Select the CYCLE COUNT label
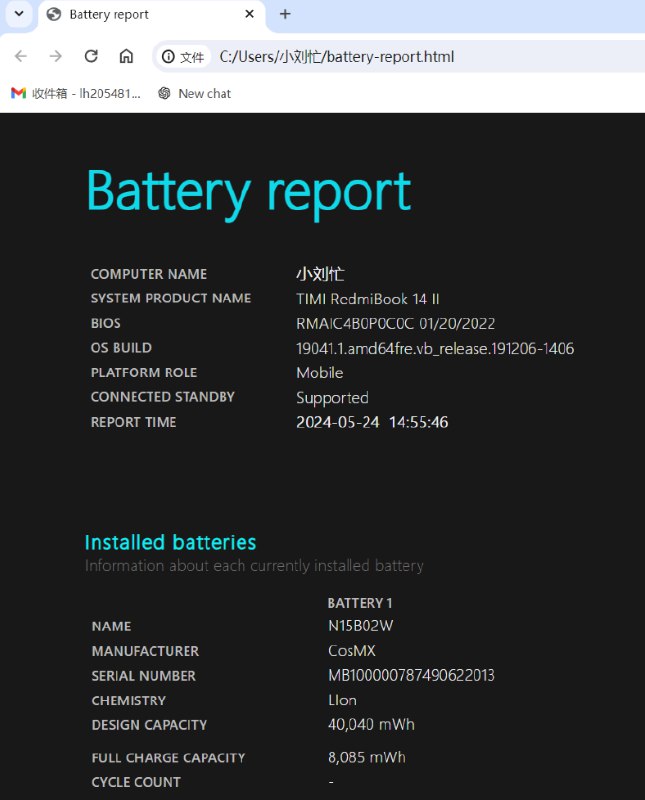The height and width of the screenshot is (800, 645). click(x=136, y=783)
